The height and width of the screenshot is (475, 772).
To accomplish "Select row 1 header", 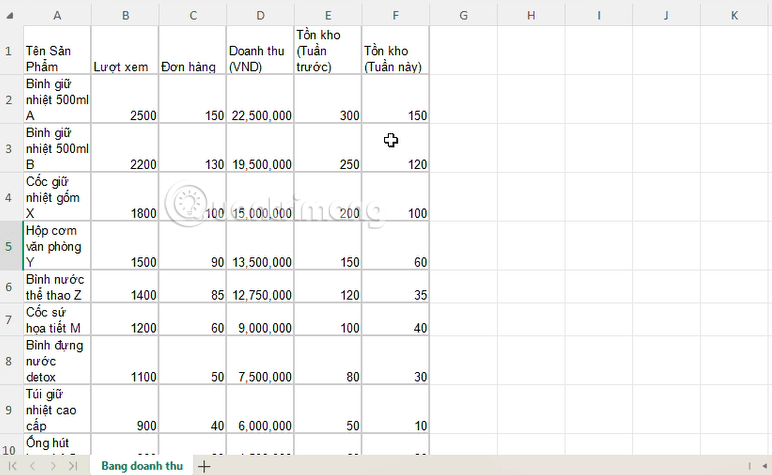I will coord(9,50).
